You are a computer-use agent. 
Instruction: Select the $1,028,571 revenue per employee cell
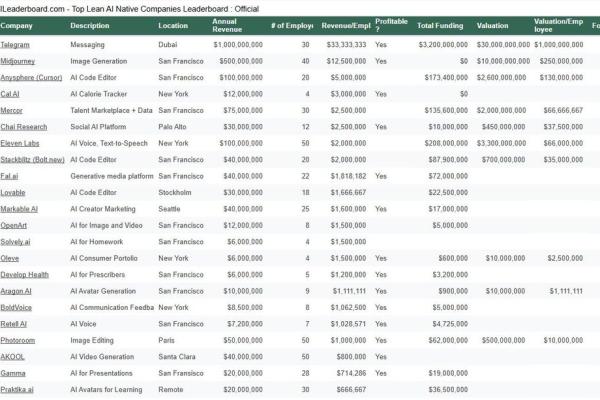(x=349, y=325)
